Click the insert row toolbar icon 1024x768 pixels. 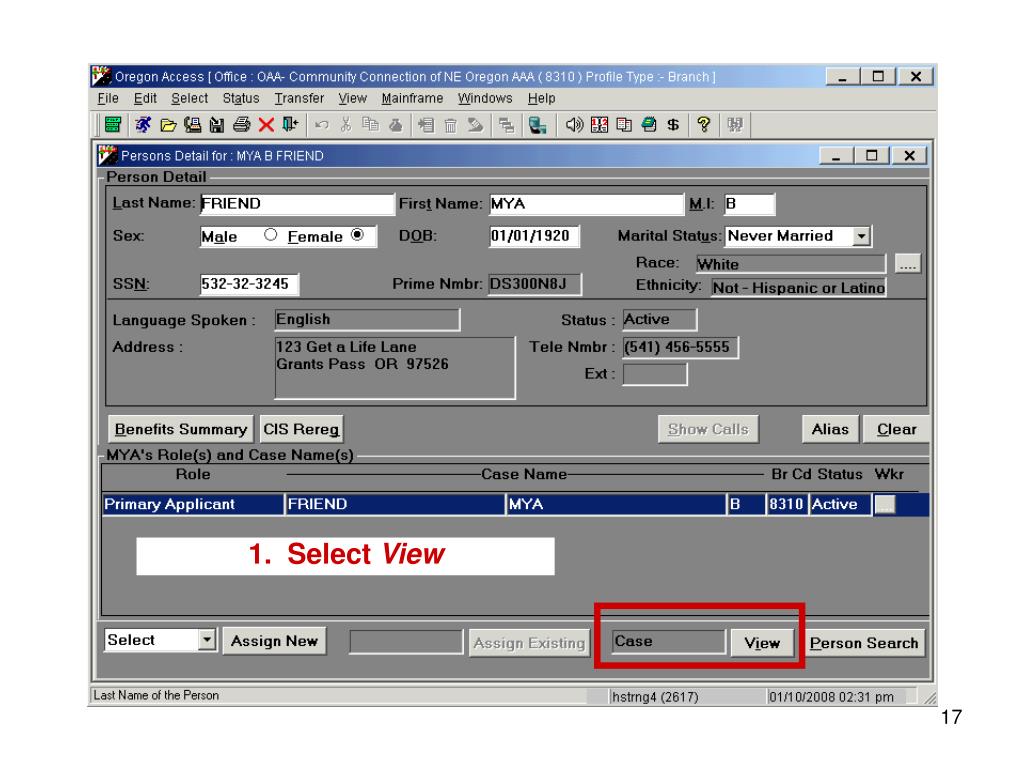[426, 124]
